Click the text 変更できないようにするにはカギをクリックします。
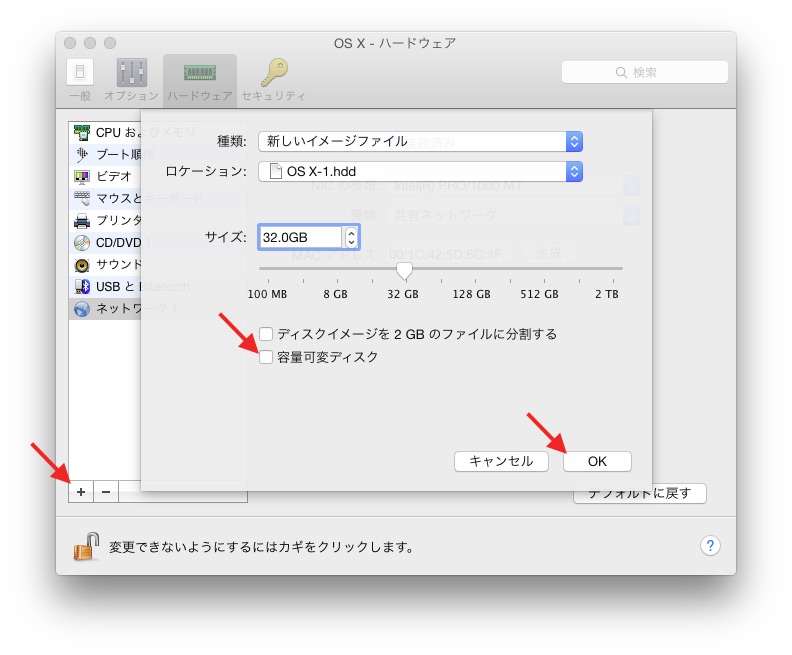792x655 pixels. pos(262,547)
